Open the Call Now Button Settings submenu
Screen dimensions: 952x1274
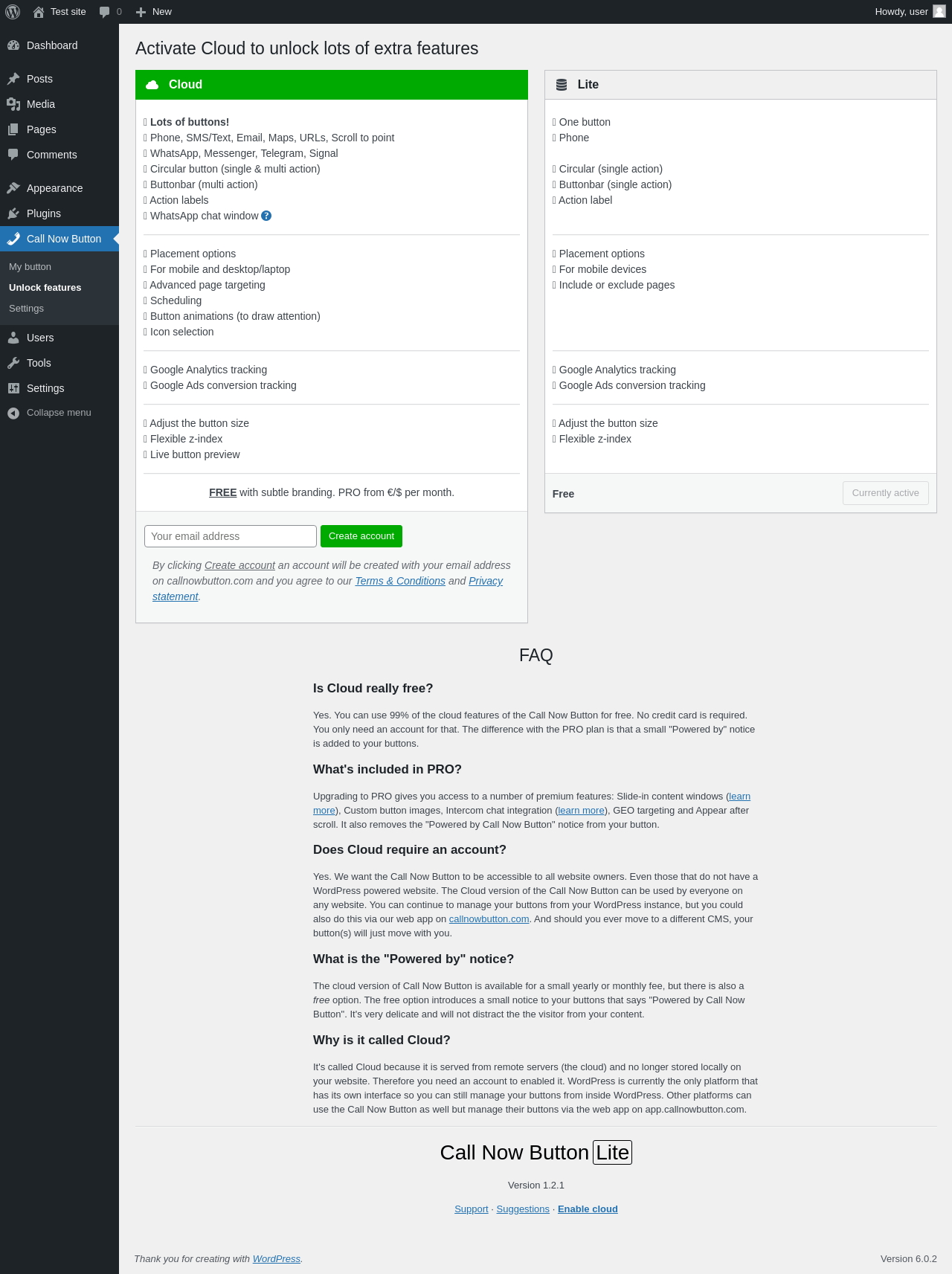point(26,309)
